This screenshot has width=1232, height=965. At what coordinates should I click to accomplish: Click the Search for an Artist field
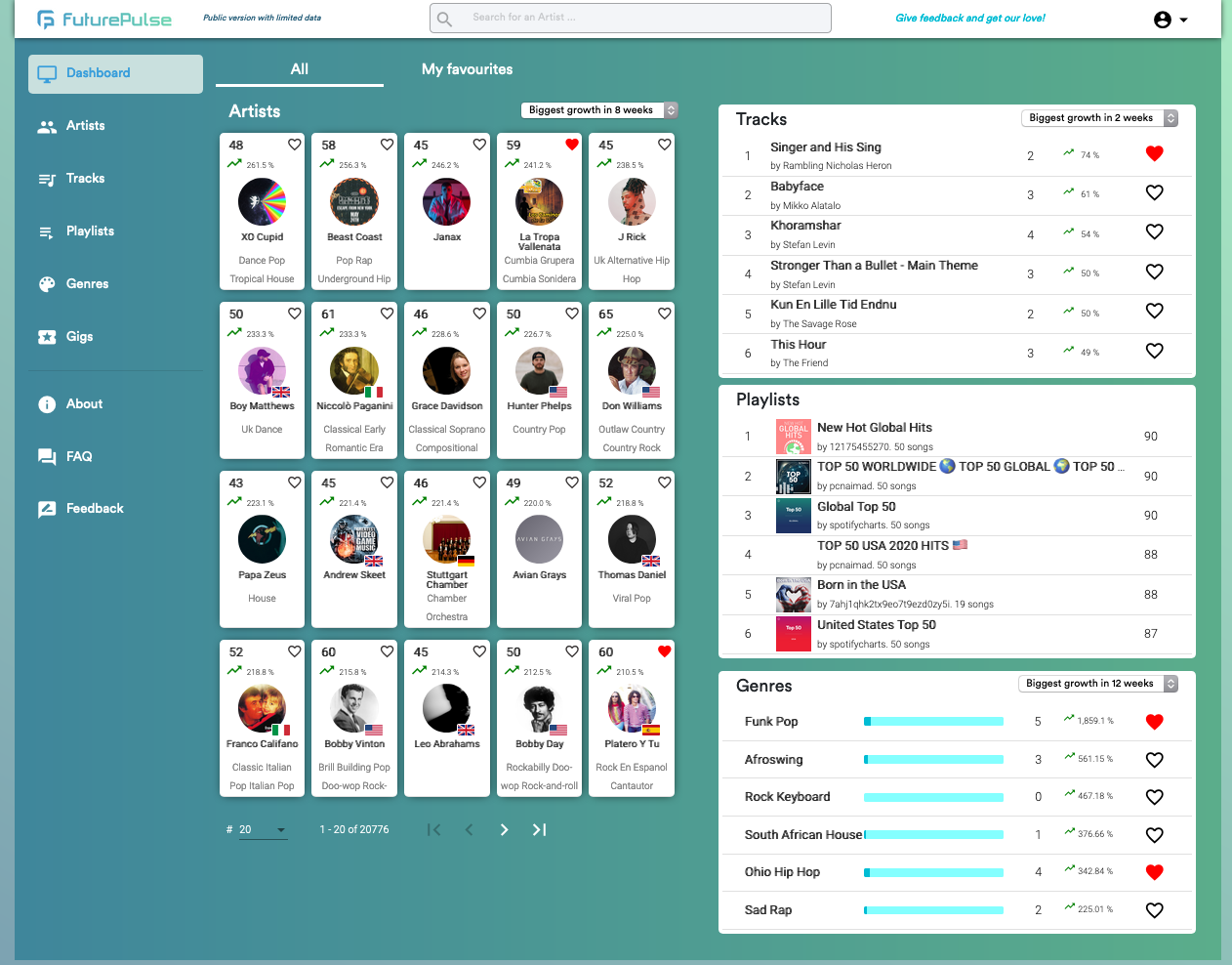(x=630, y=18)
